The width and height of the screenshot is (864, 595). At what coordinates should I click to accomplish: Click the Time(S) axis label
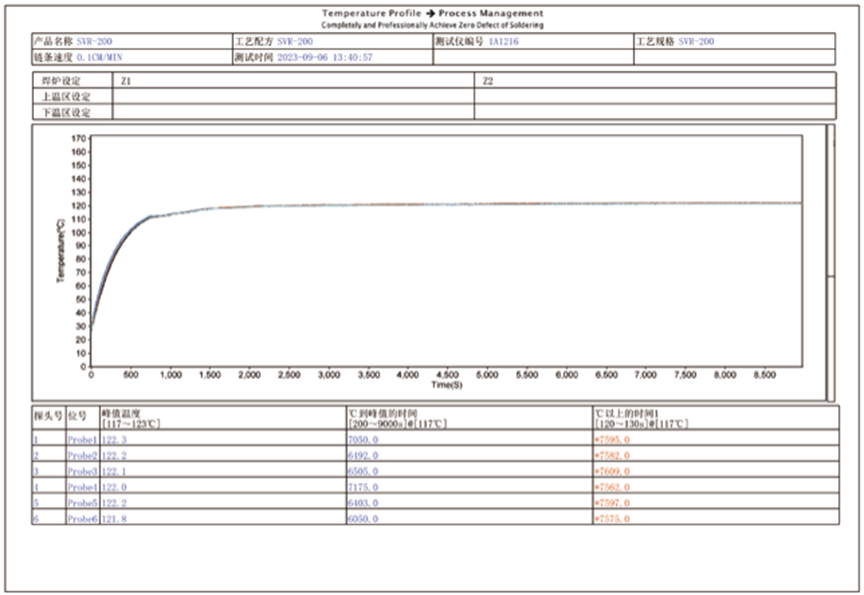pyautogui.click(x=446, y=384)
